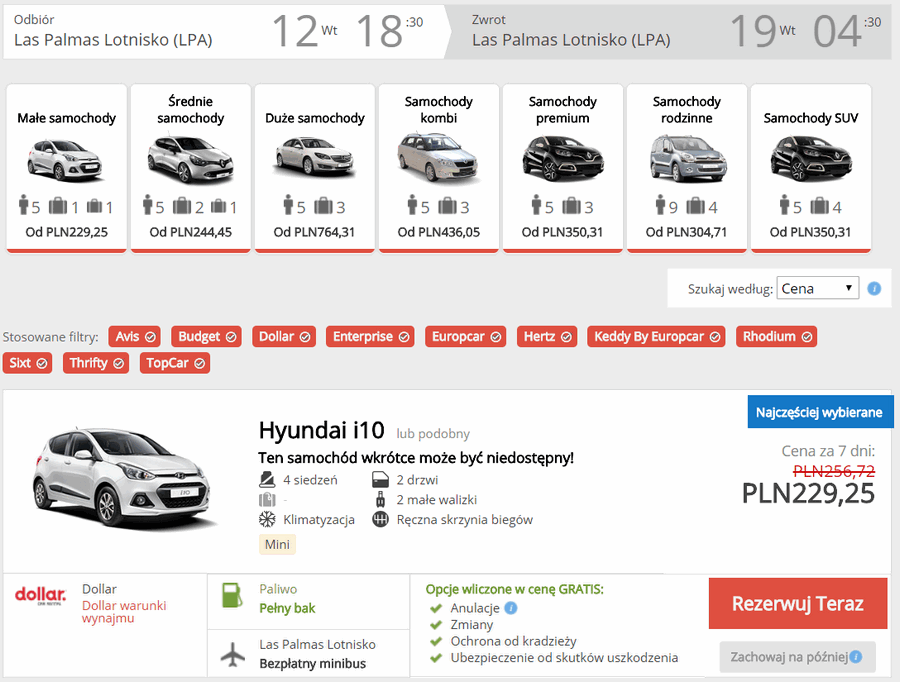This screenshot has height=682, width=900.
Task: Remove the Budget filter tag
Action: click(207, 336)
